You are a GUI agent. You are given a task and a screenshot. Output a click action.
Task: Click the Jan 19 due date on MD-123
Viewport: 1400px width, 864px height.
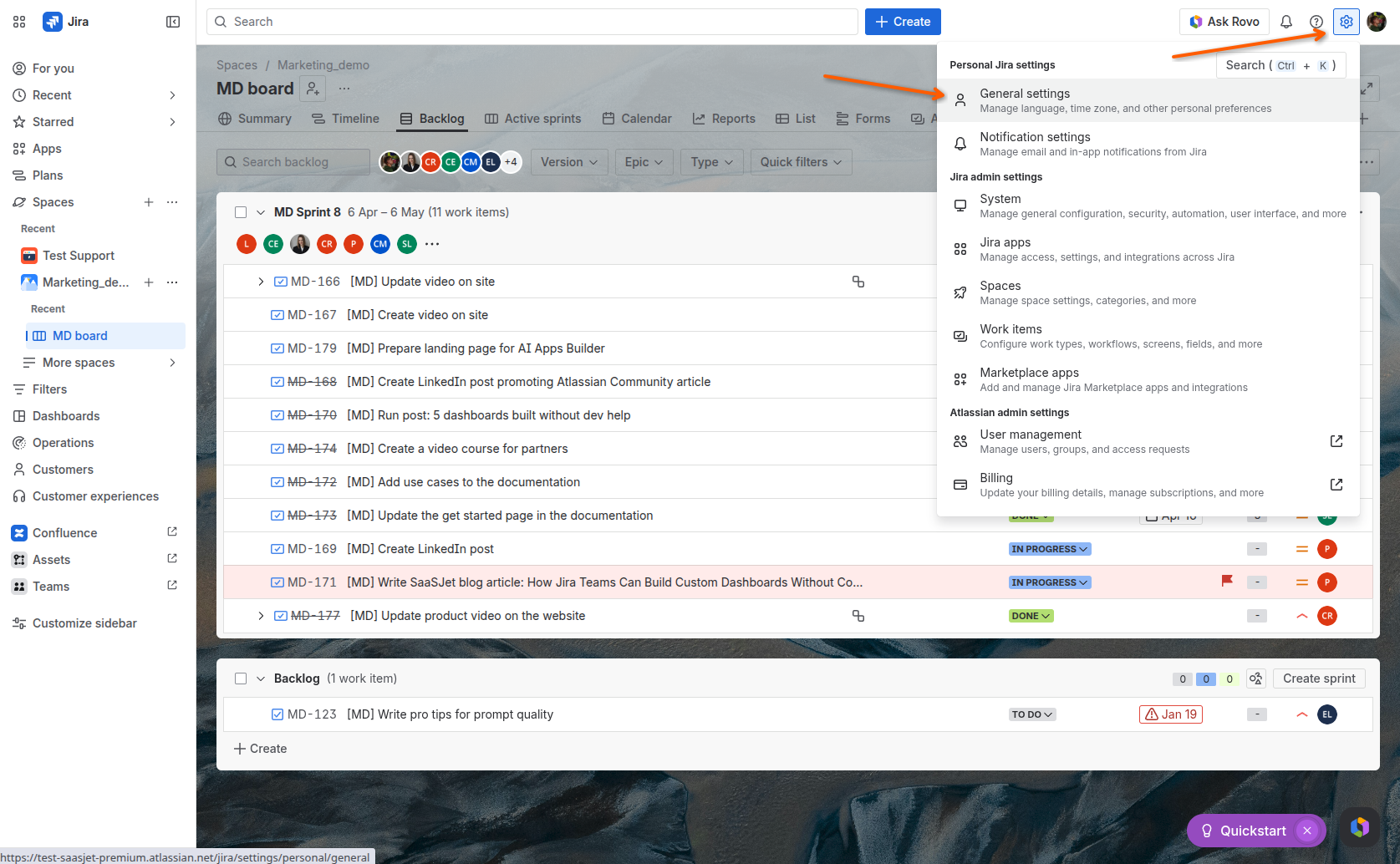pos(1171,714)
